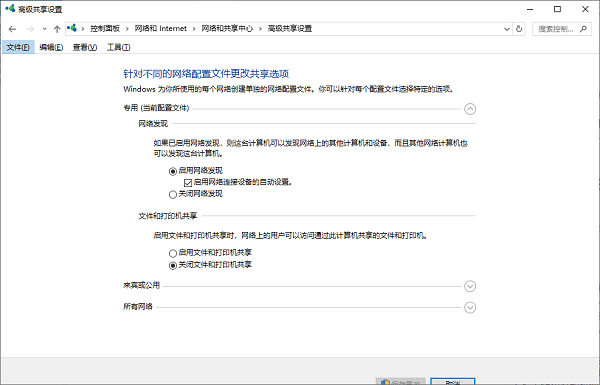Click the search control panel box
The height and width of the screenshot is (385, 600).
(x=562, y=29)
